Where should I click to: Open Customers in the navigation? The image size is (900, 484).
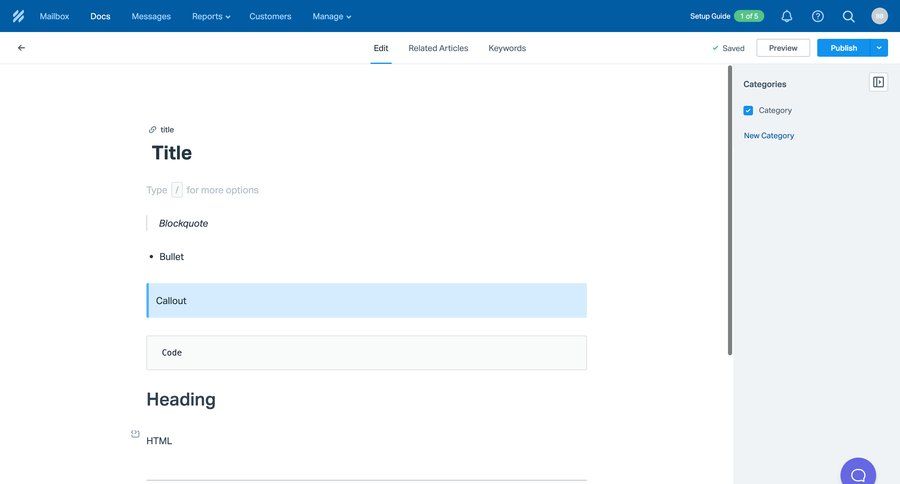point(270,16)
